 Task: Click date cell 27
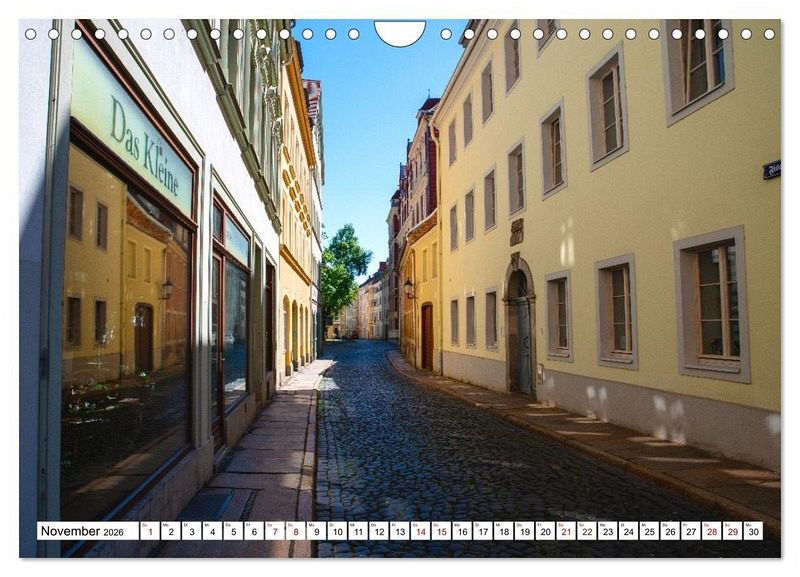(x=691, y=531)
